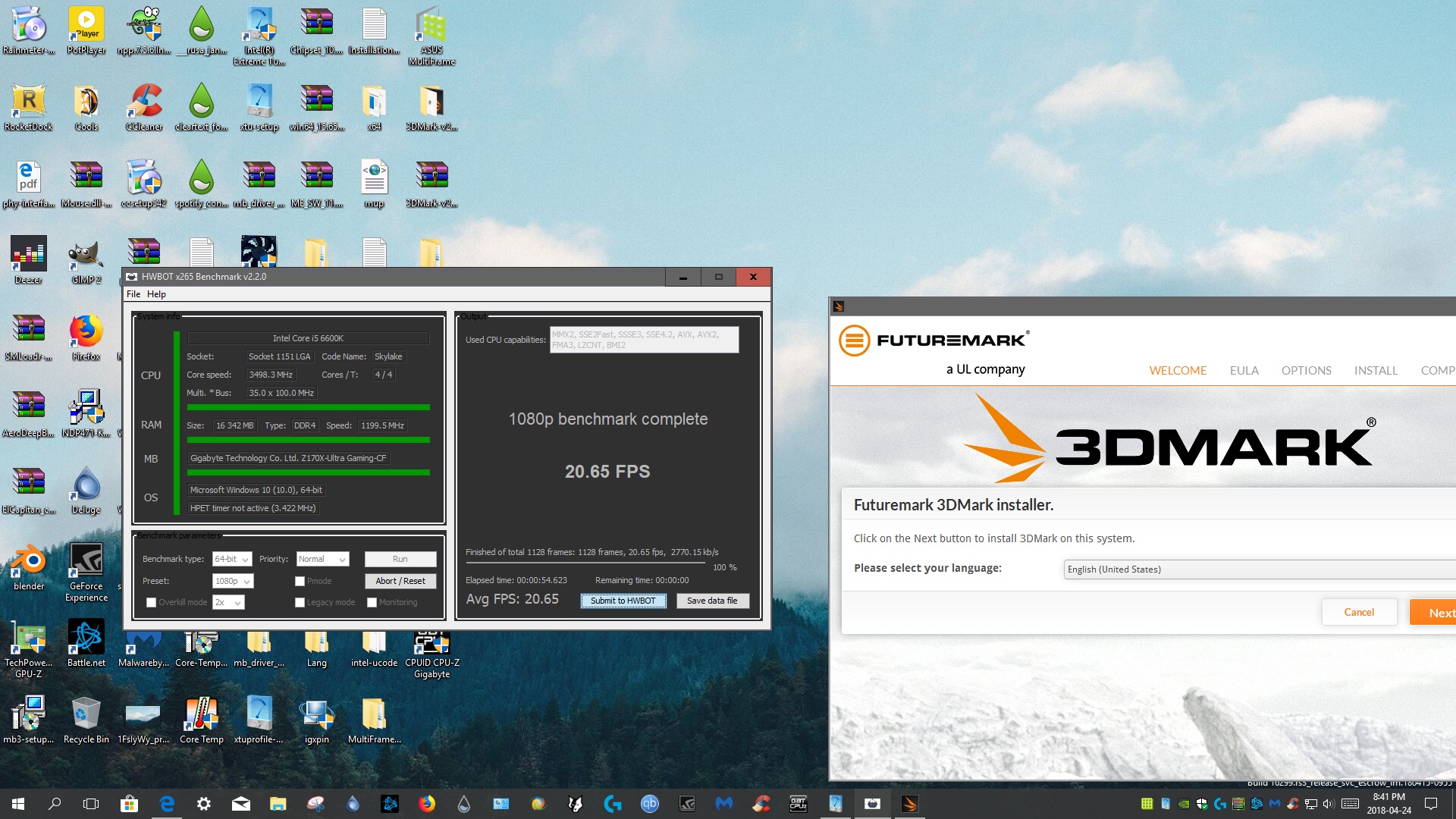Click the Run benchmark button
1456x819 pixels.
(400, 560)
